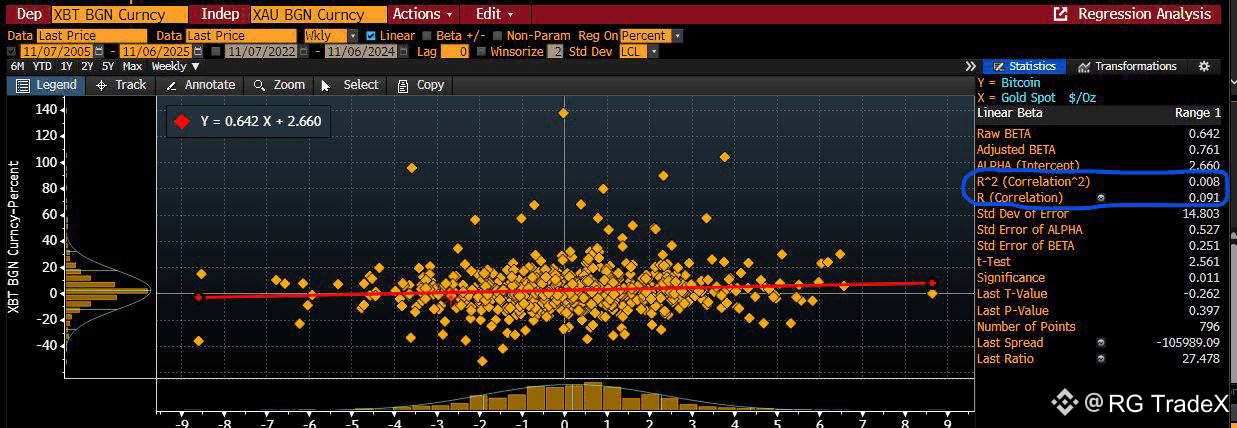This screenshot has width=1237, height=428.
Task: Switch to the Transformations tab
Action: 1127,66
